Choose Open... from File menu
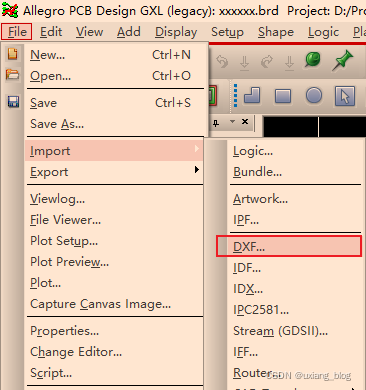366x390 pixels. (114, 76)
